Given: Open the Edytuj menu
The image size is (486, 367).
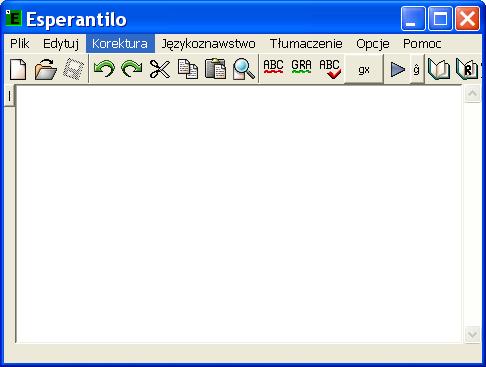Looking at the screenshot, I should (61, 44).
